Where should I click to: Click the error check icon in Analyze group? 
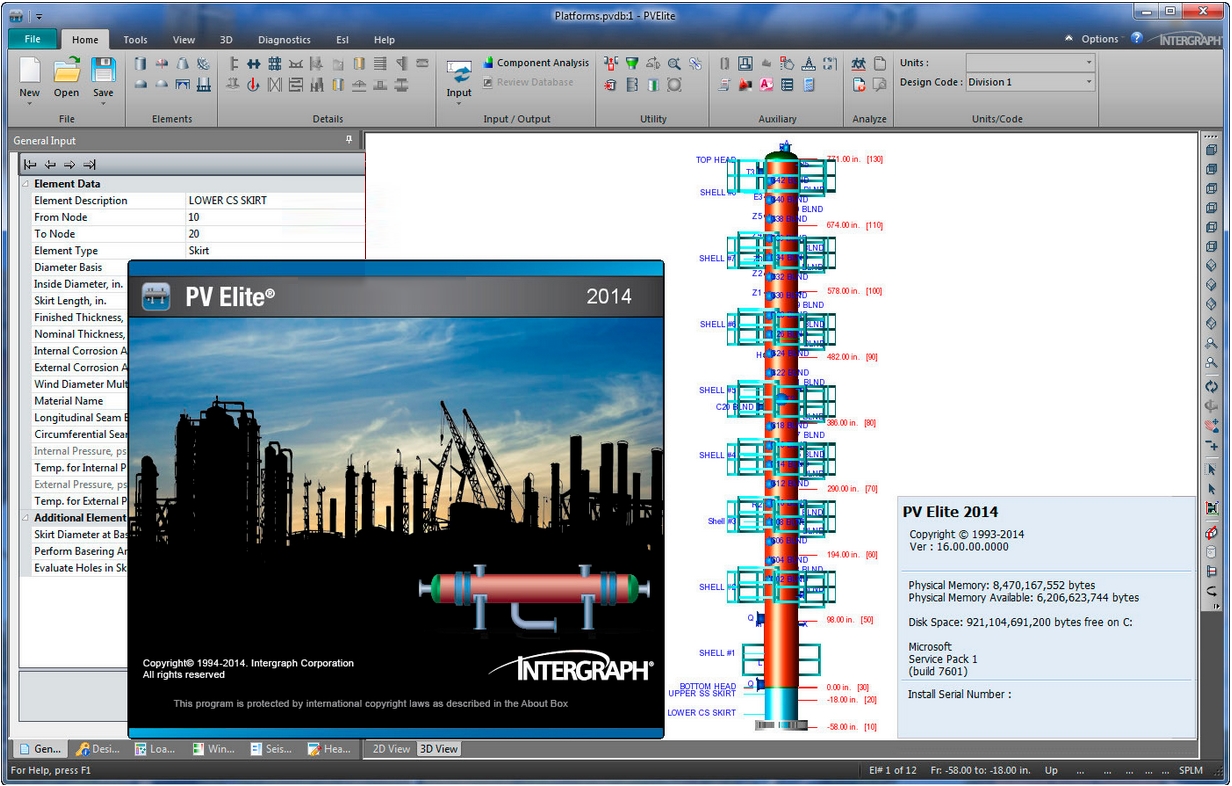click(859, 85)
